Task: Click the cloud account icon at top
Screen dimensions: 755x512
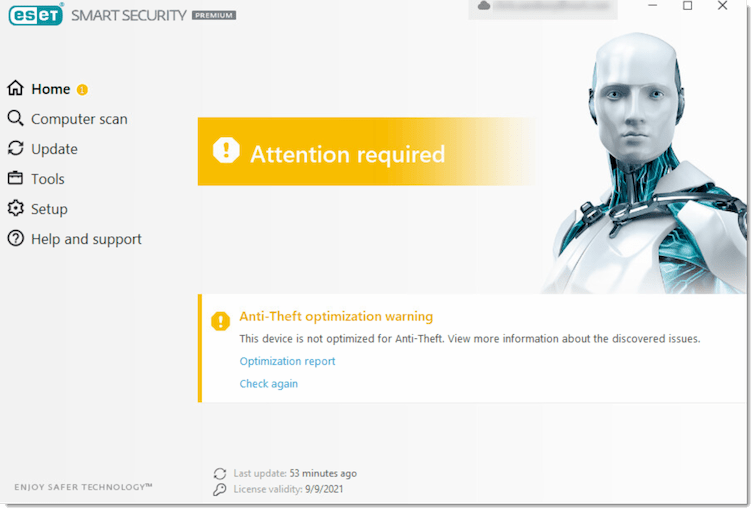Action: pos(484,6)
